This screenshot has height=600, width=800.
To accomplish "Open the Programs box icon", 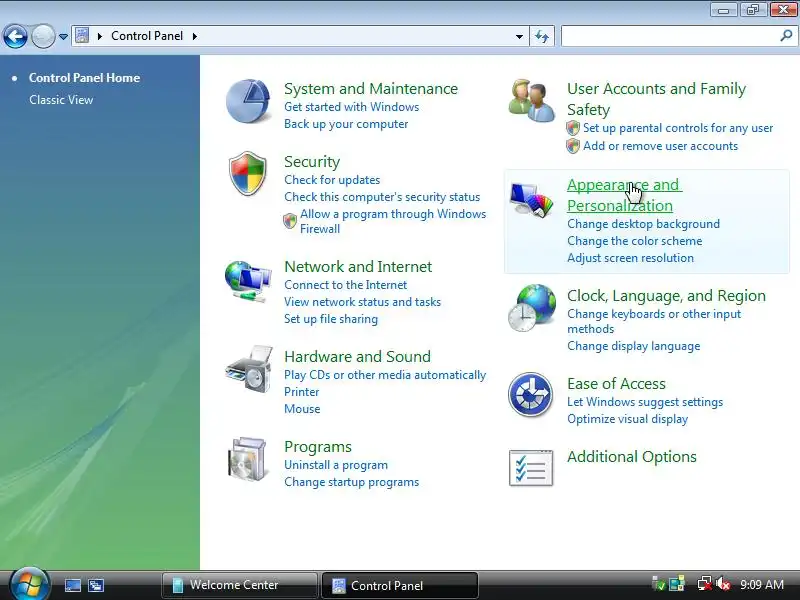I will (248, 459).
